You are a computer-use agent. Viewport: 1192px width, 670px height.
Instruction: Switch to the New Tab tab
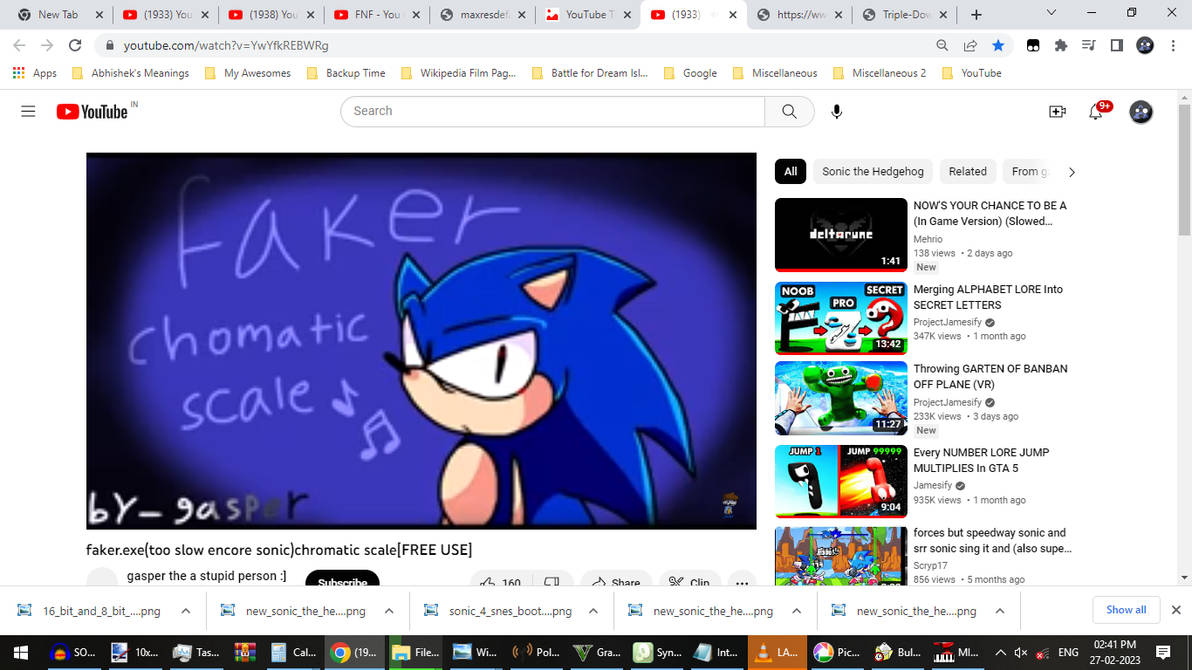[x=58, y=14]
